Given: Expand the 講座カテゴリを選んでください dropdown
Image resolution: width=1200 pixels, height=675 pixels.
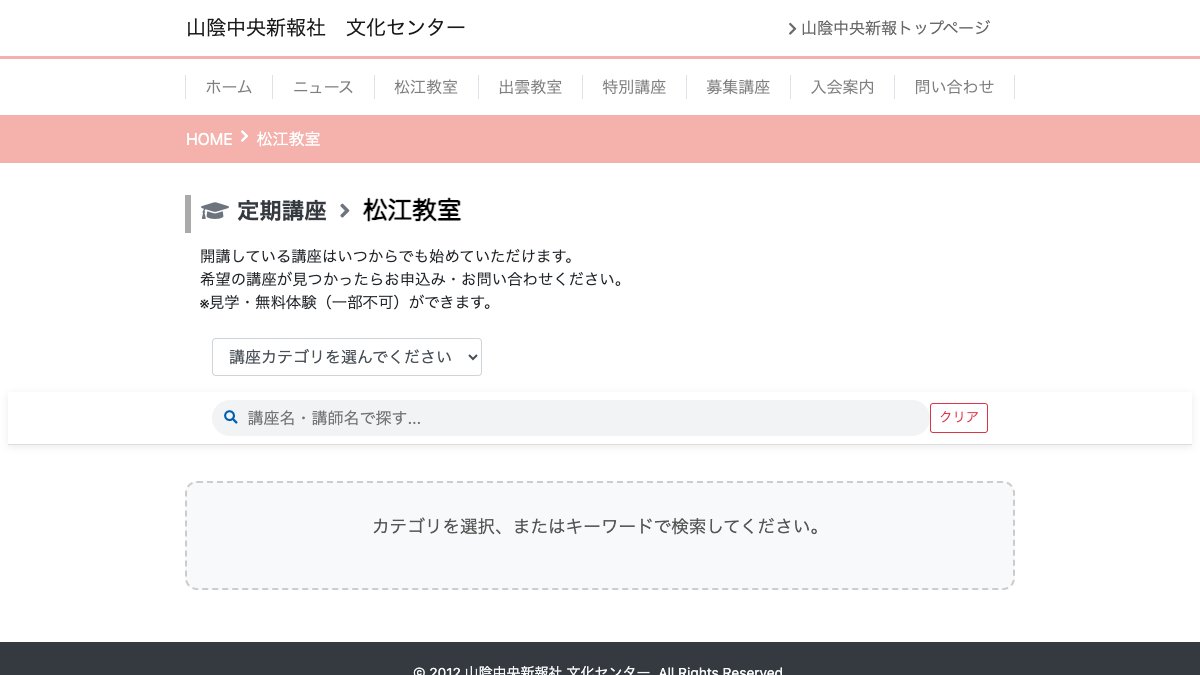Looking at the screenshot, I should [x=347, y=357].
